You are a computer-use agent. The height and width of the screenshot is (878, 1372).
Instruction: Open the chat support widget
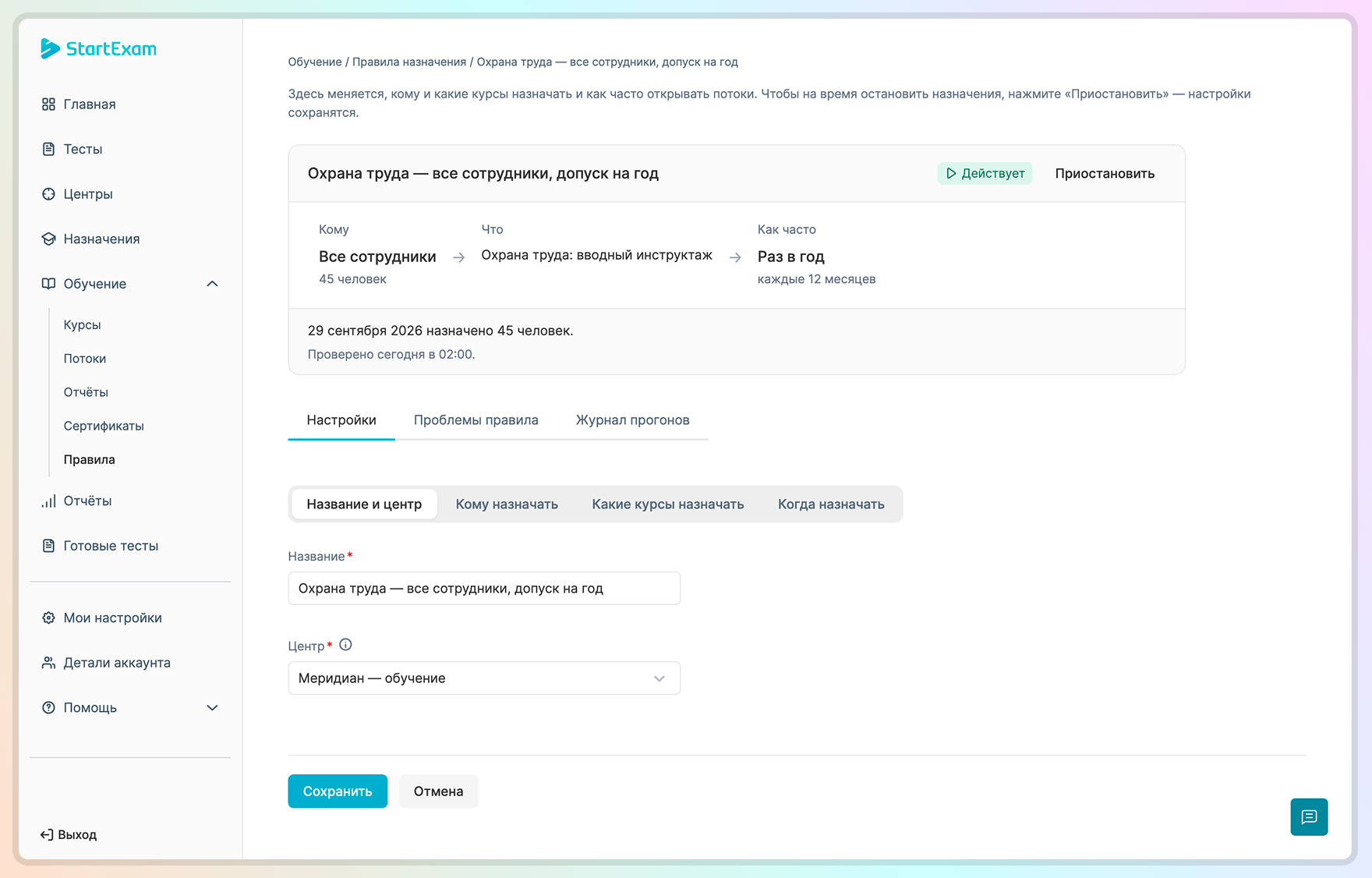click(x=1309, y=816)
